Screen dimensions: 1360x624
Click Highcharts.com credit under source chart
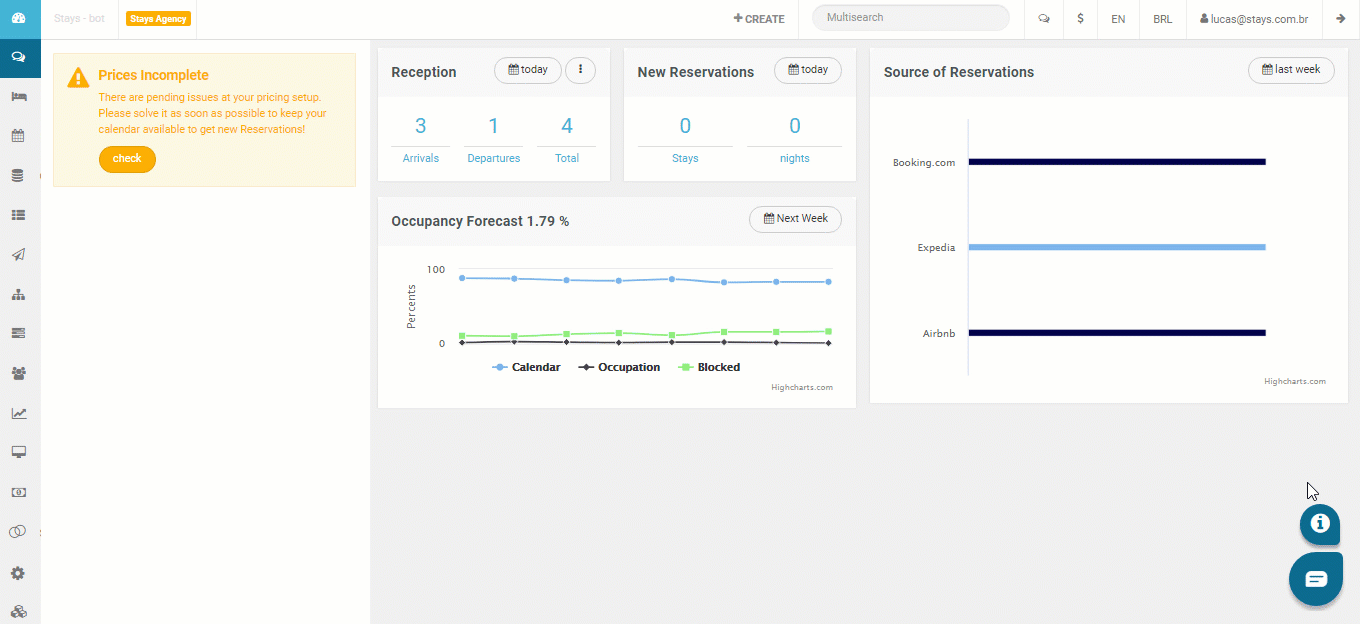tap(1295, 382)
